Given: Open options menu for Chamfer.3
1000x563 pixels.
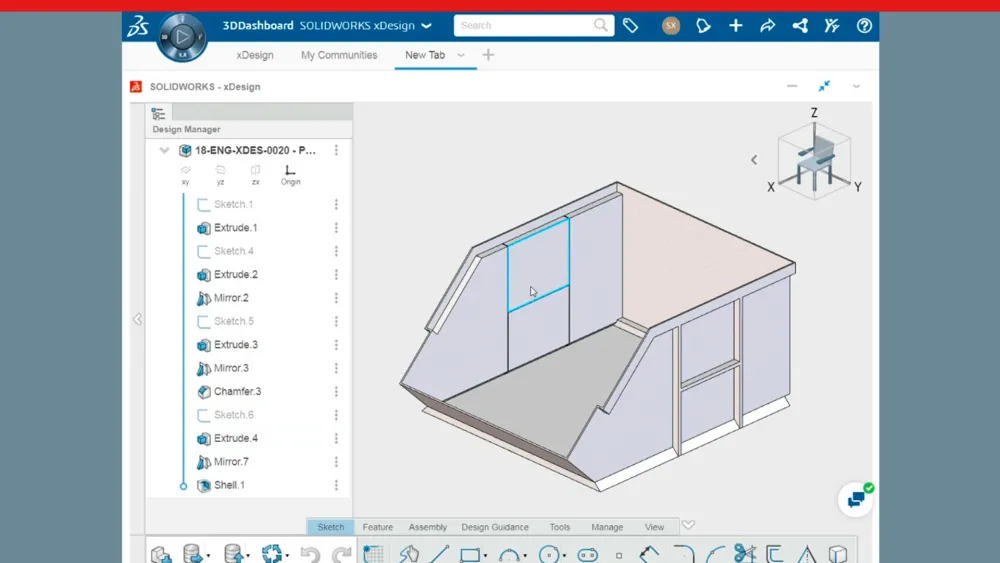Looking at the screenshot, I should point(336,391).
